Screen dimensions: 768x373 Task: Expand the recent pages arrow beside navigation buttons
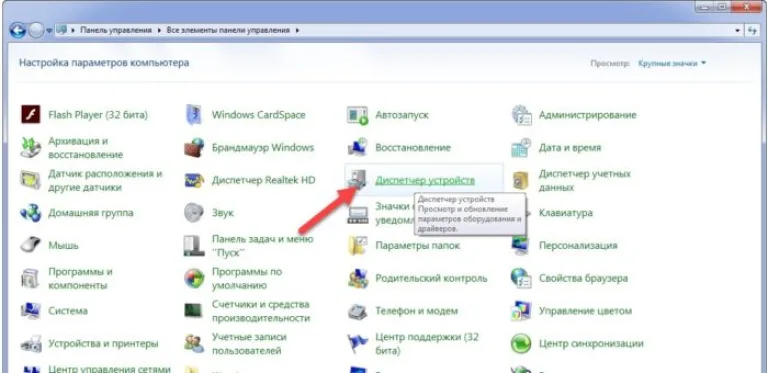(49, 30)
